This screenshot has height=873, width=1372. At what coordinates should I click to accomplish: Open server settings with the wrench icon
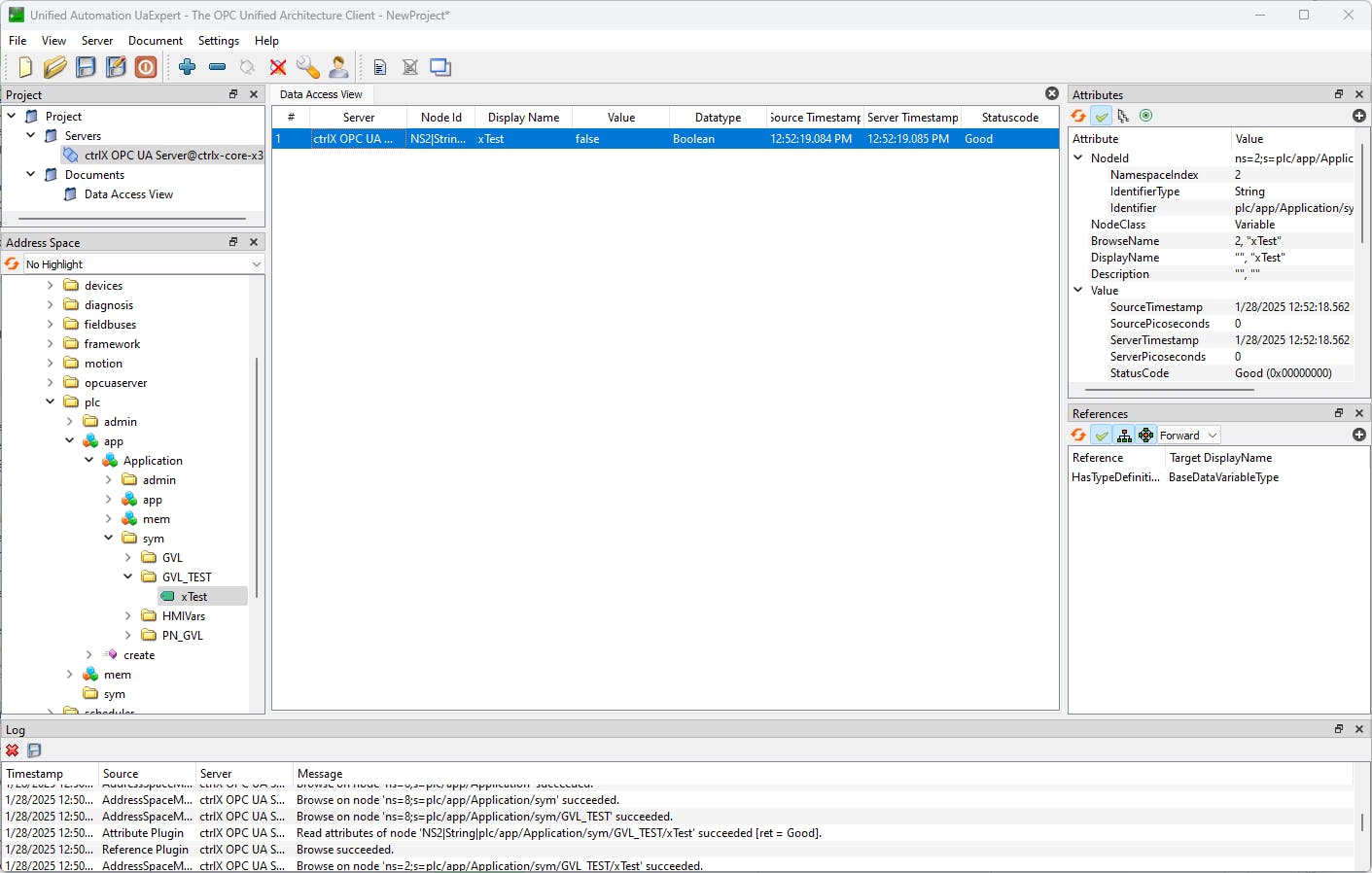pos(308,67)
